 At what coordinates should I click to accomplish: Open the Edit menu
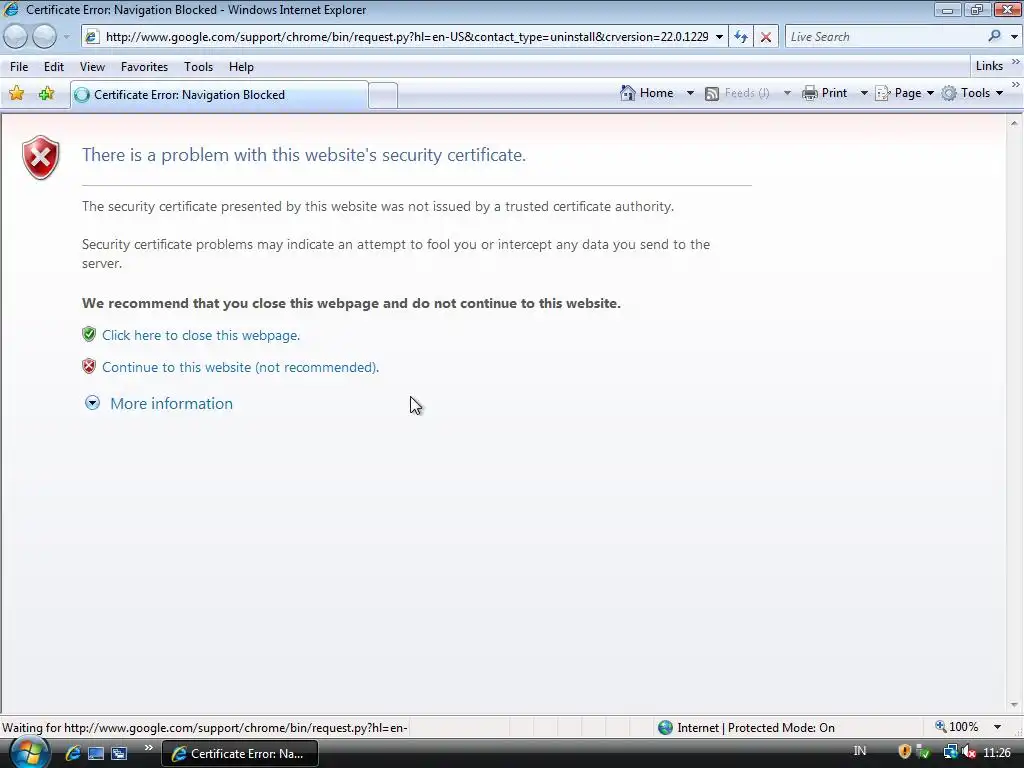point(54,67)
